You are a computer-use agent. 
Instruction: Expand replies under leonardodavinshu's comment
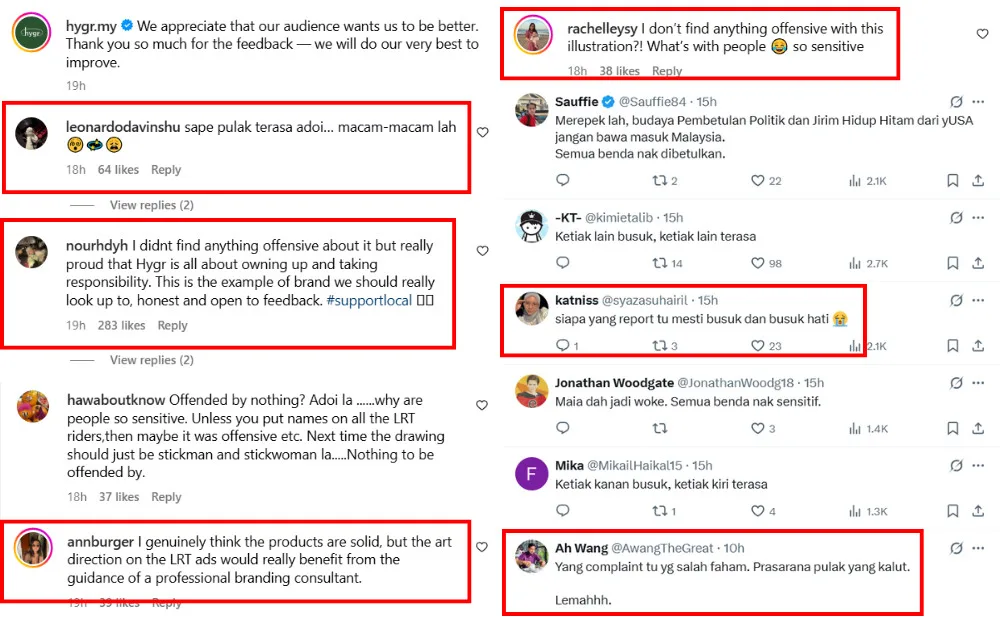(151, 205)
